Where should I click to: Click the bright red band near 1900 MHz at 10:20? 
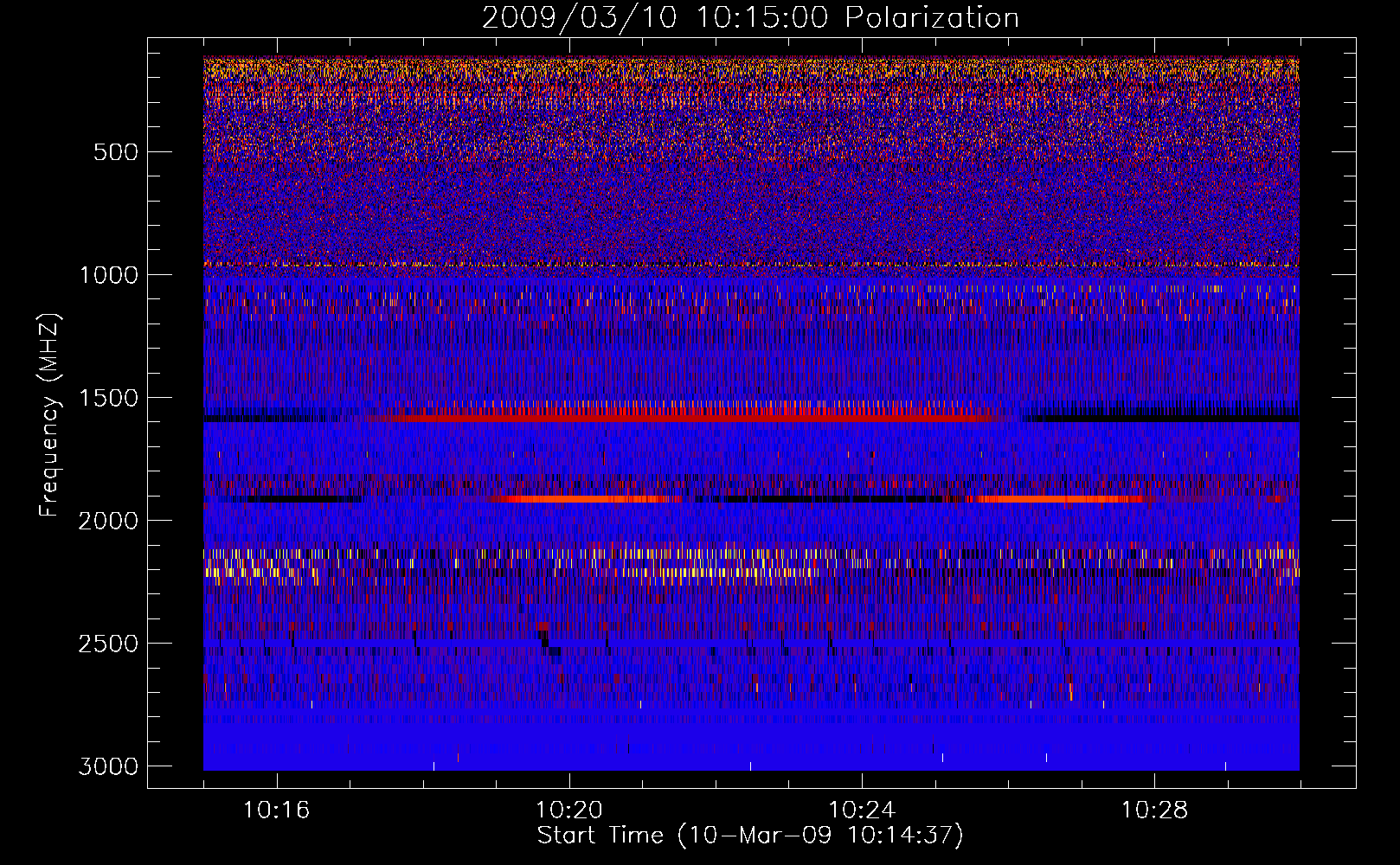pyautogui.click(x=584, y=499)
